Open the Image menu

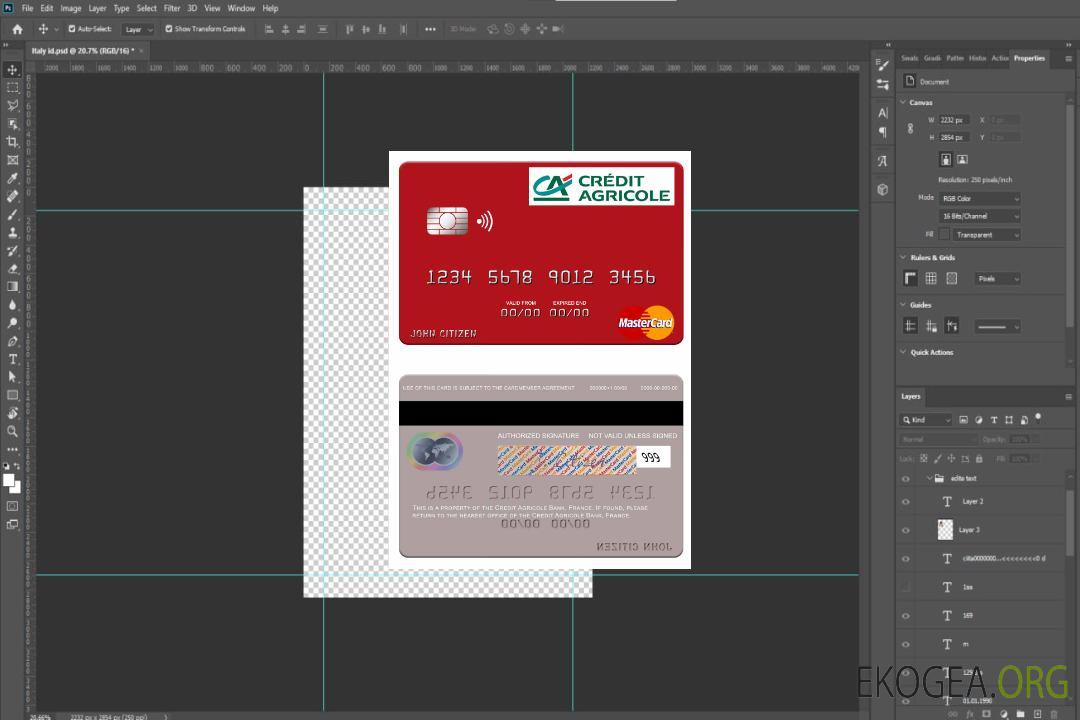click(71, 8)
